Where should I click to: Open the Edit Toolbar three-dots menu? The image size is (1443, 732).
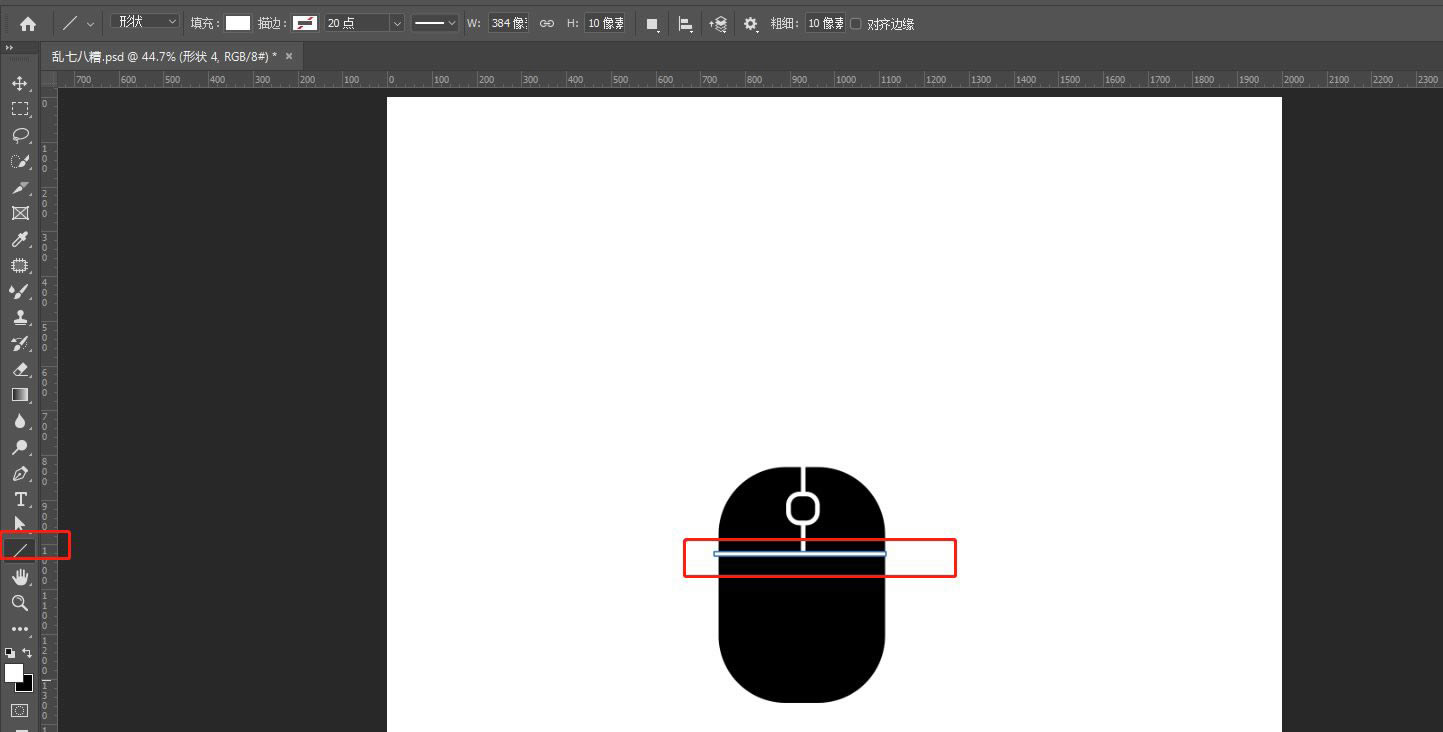pos(19,629)
